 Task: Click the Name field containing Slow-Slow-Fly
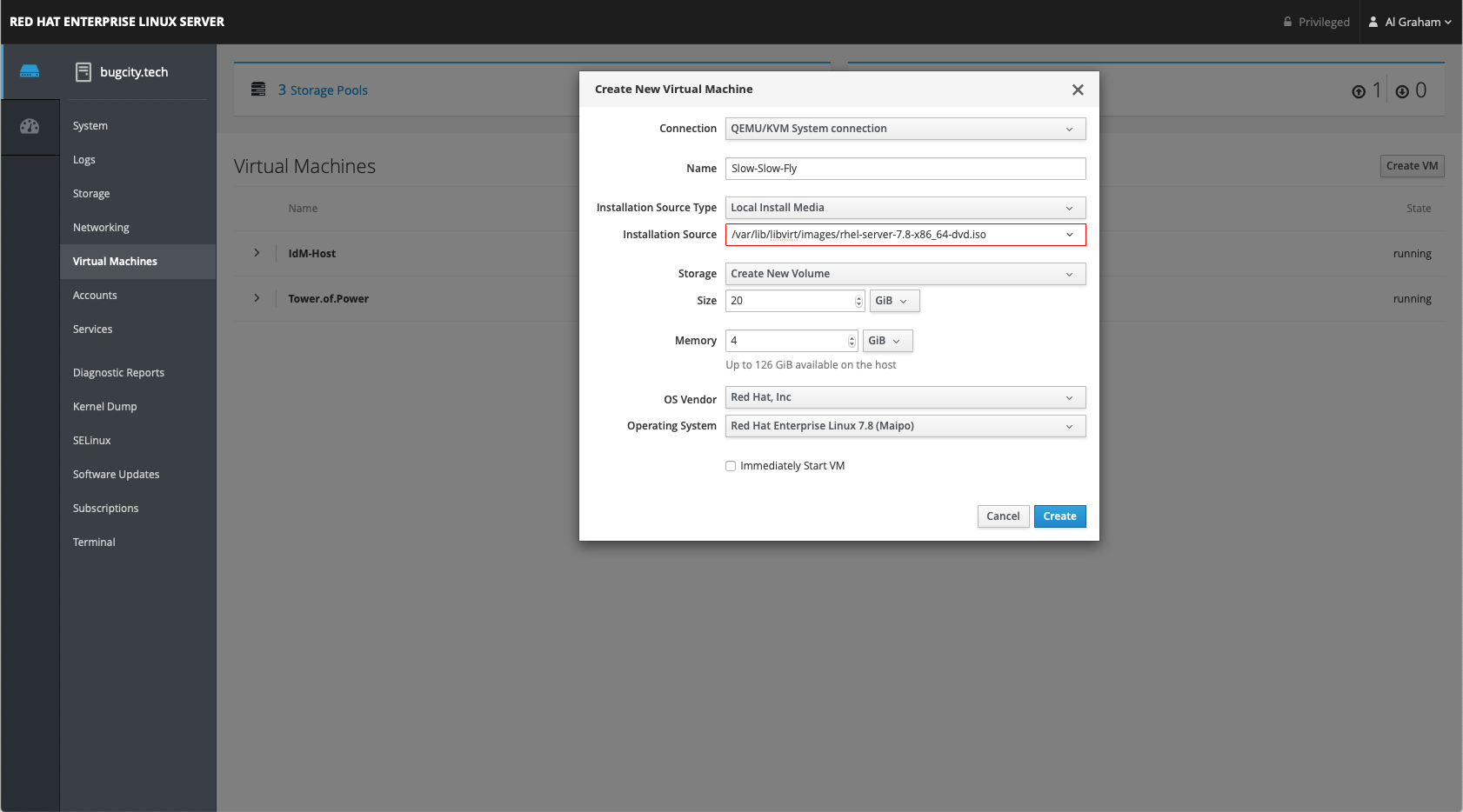tap(905, 169)
